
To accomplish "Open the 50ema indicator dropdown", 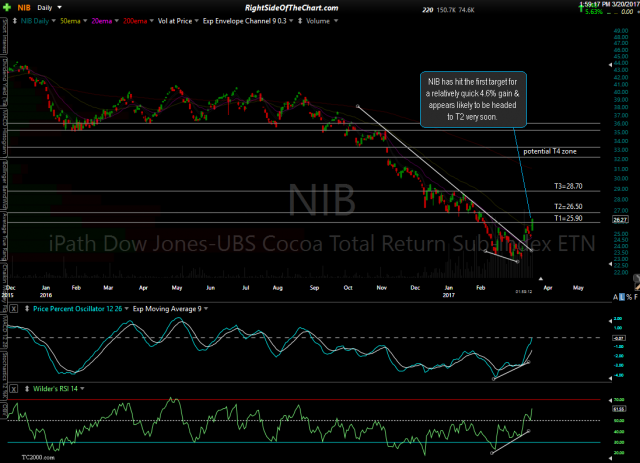I will coord(85,21).
